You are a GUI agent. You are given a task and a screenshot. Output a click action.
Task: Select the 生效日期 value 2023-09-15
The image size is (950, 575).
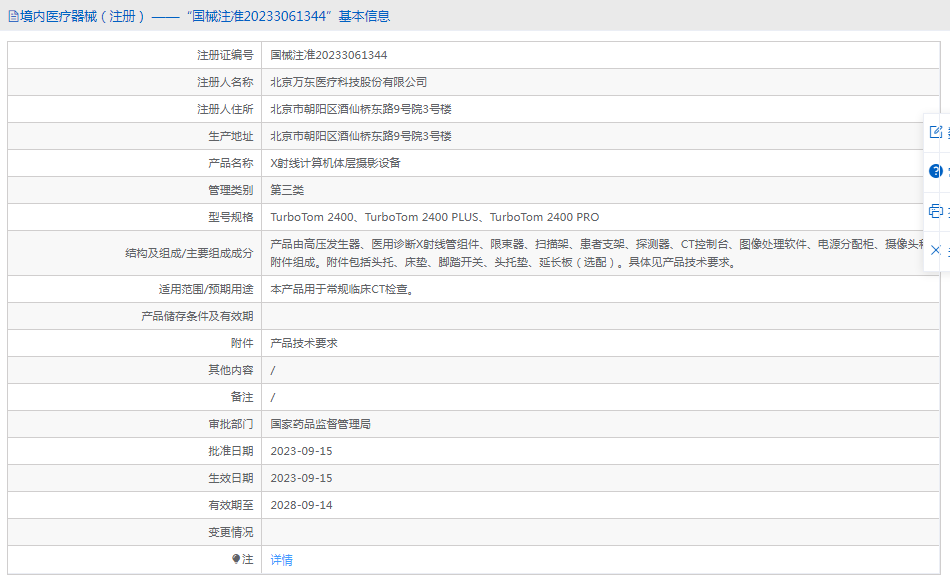[x=301, y=478]
